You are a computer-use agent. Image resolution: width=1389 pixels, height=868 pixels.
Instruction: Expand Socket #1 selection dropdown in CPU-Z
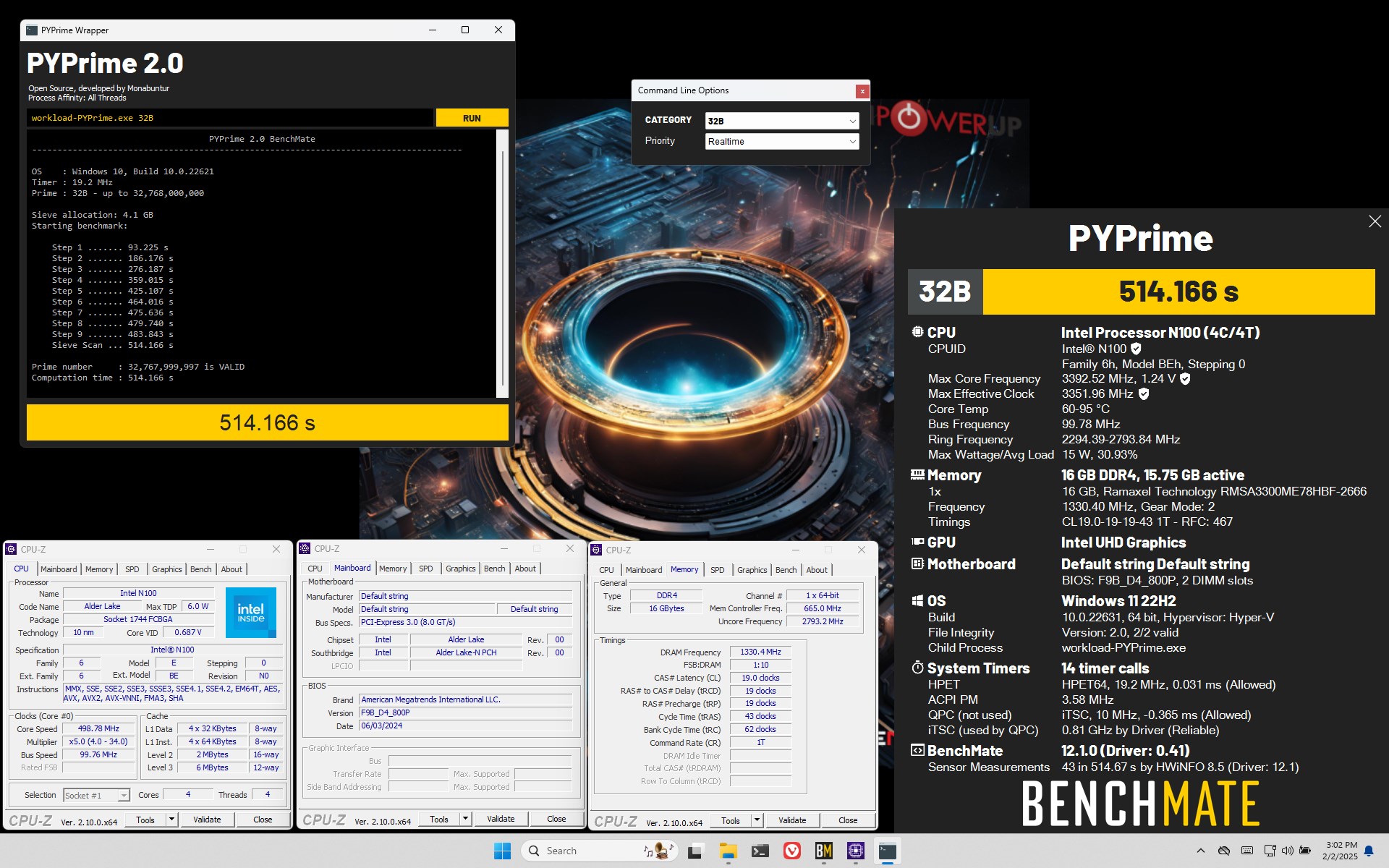(124, 795)
